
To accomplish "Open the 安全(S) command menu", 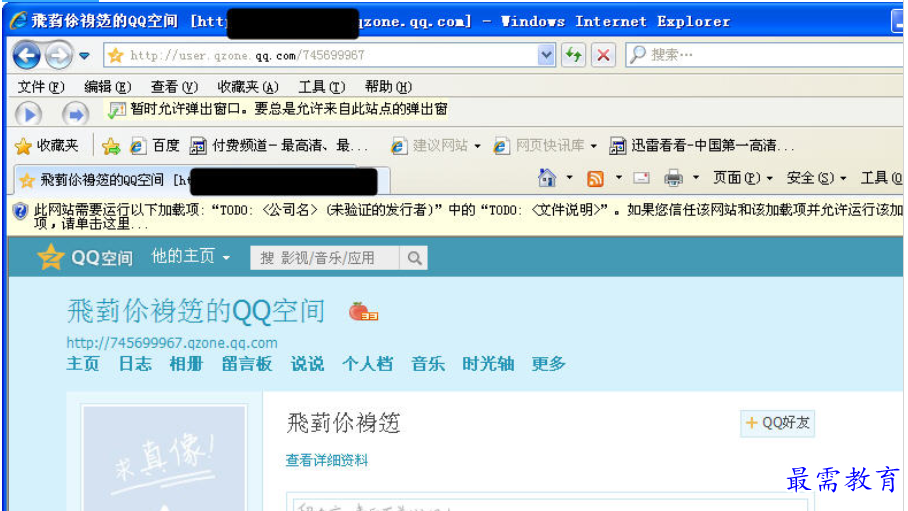I will [x=817, y=178].
